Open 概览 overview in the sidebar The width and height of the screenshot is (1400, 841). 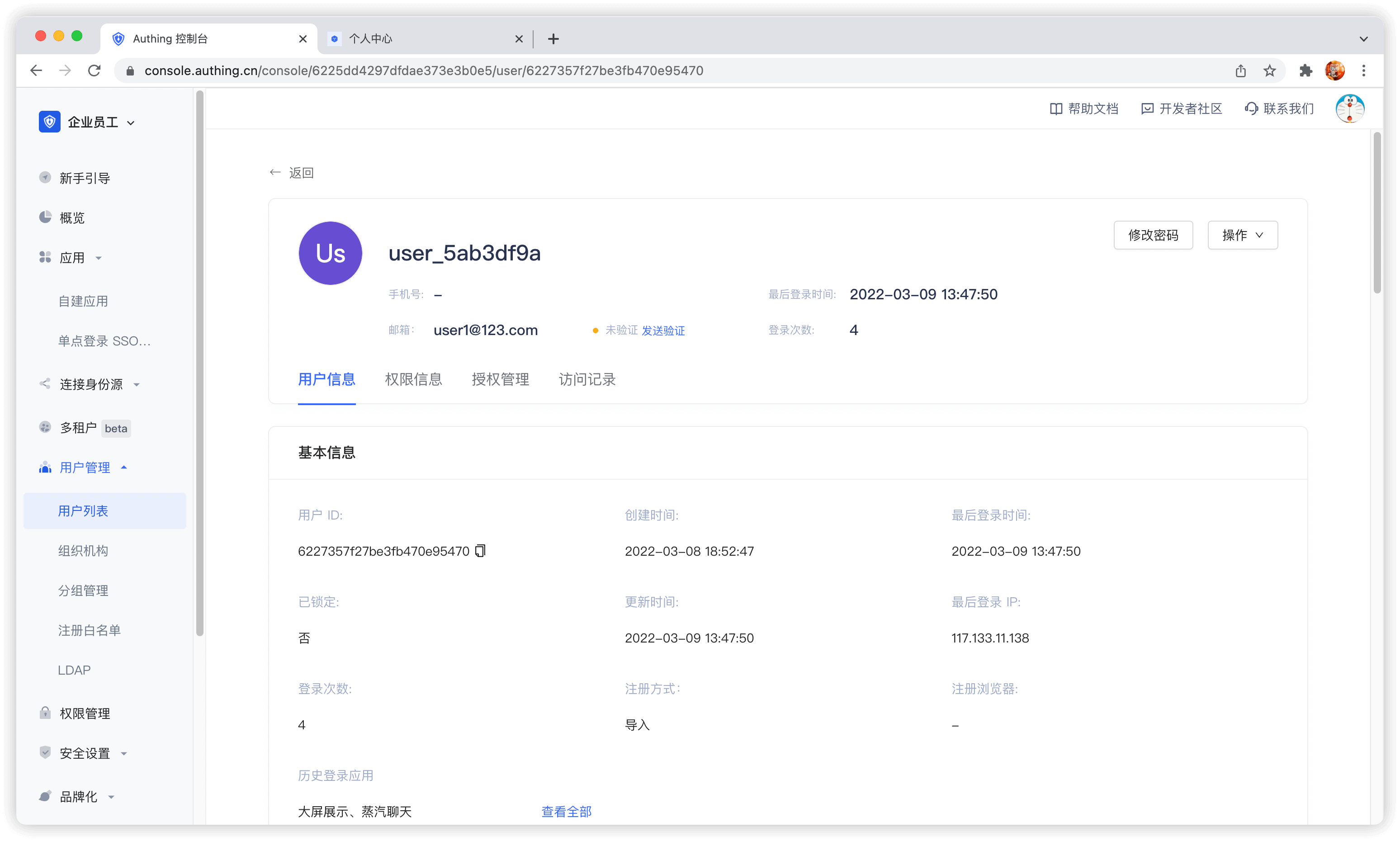coord(72,217)
